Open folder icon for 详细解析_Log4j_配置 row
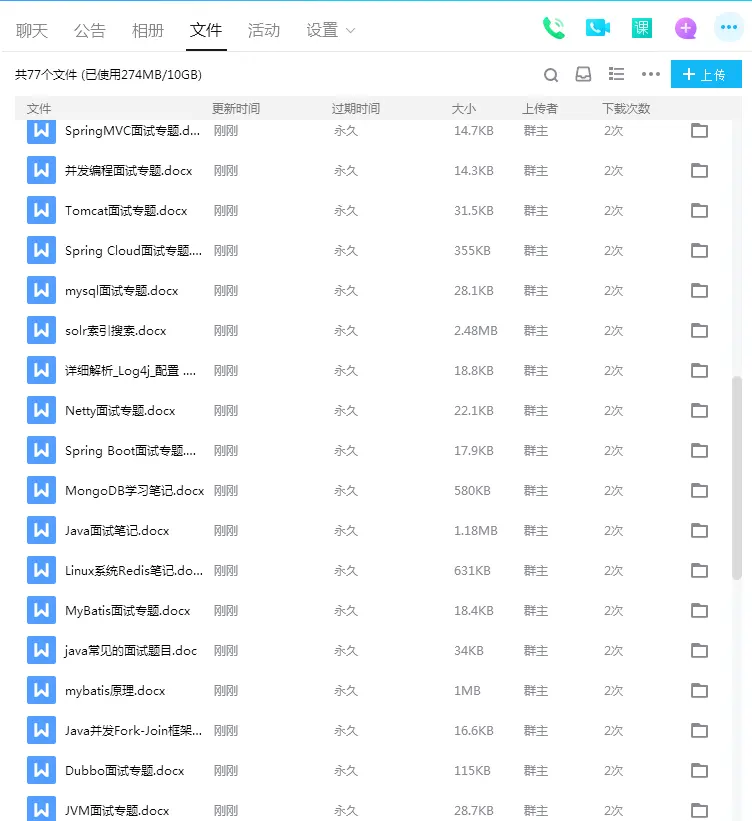 [x=699, y=370]
